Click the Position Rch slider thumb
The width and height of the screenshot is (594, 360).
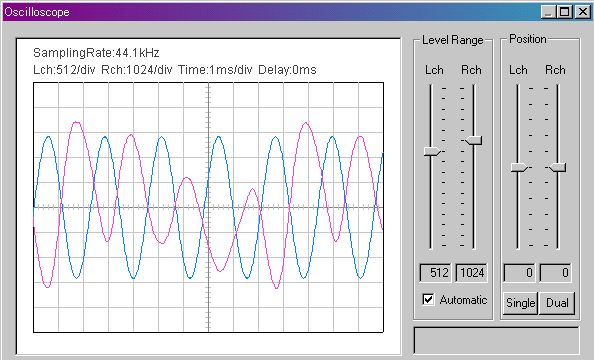558,167
